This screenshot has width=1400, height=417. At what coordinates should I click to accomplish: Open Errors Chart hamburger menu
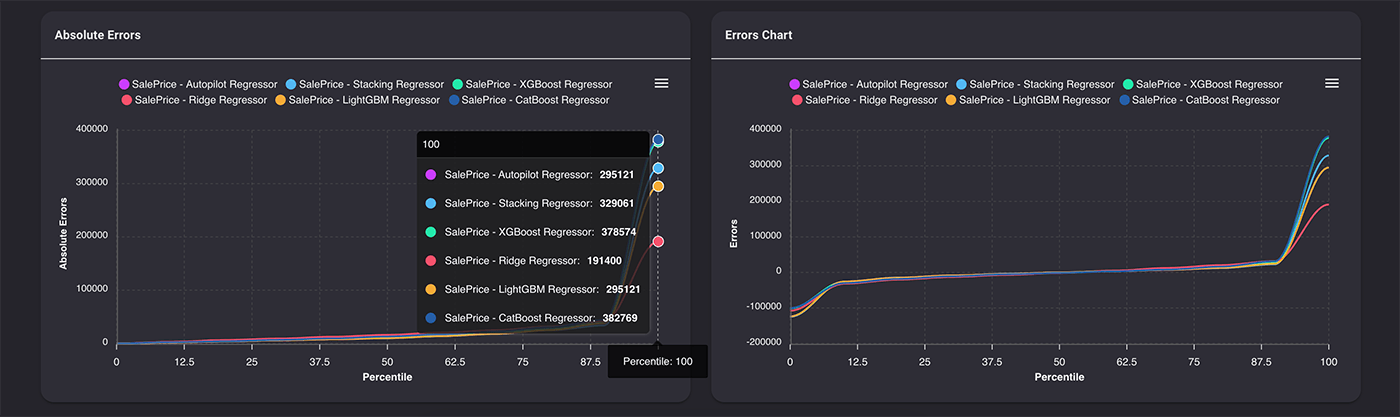[x=1331, y=83]
